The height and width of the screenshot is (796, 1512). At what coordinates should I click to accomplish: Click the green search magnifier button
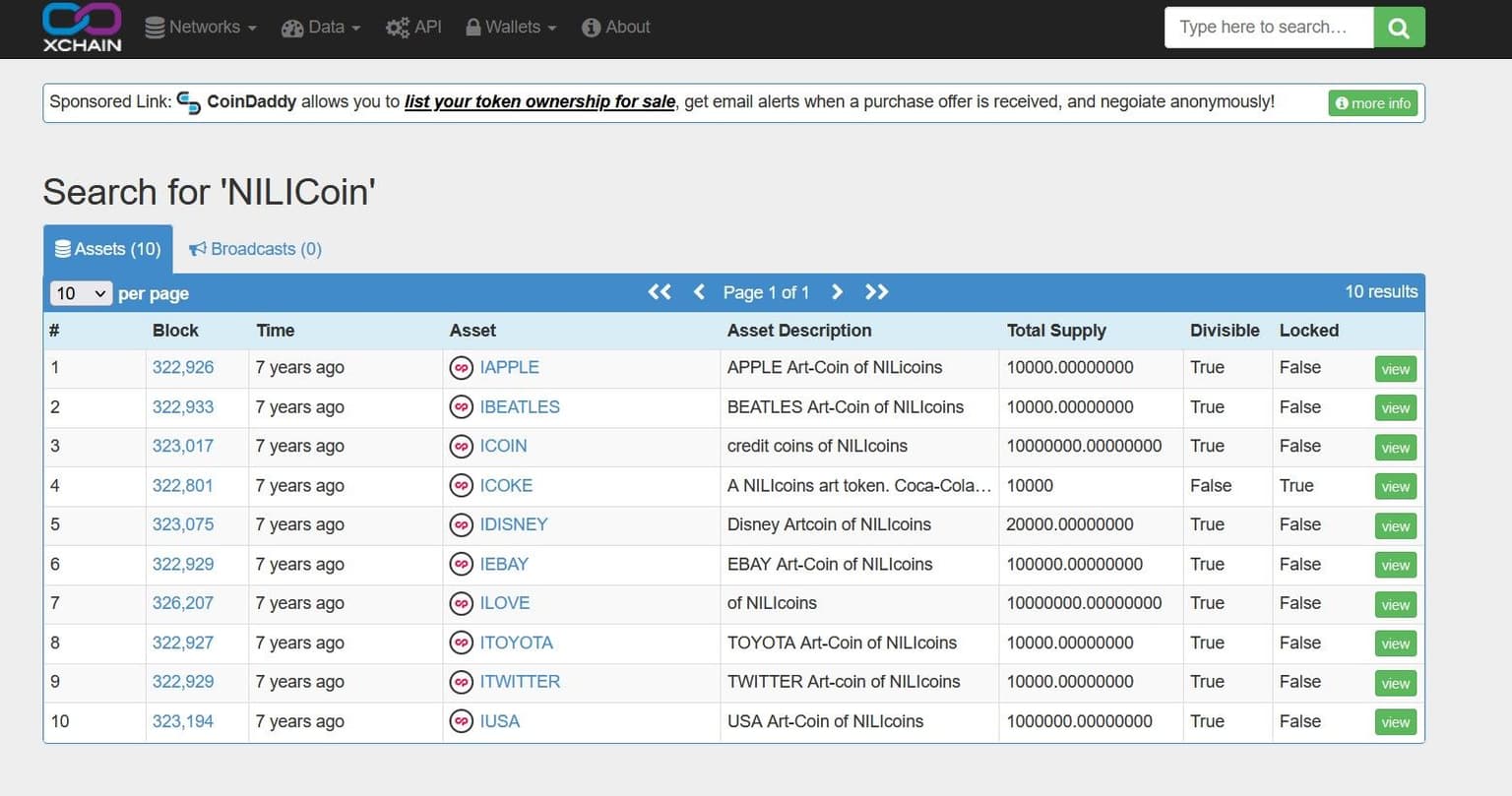click(x=1398, y=28)
